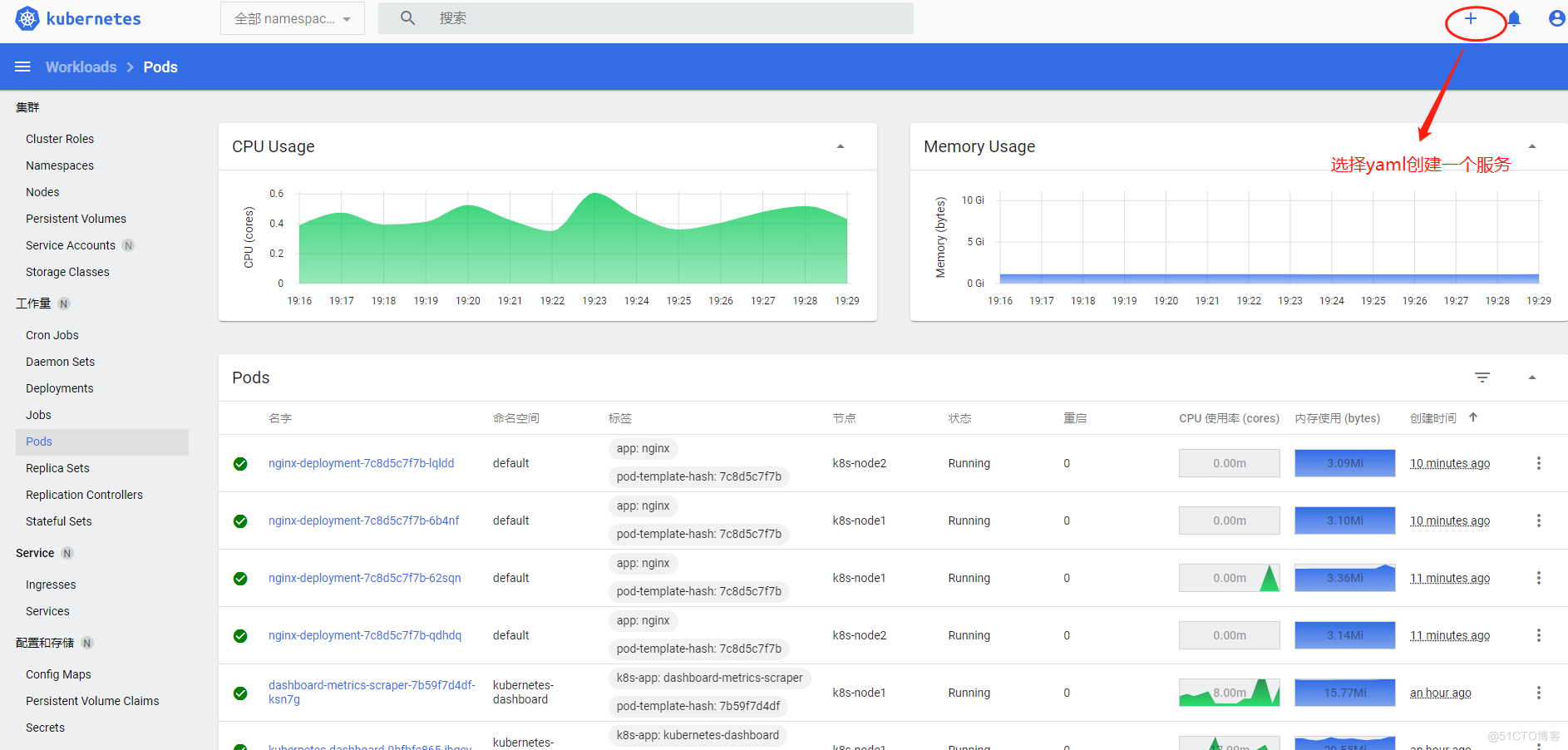Open Stateful Sets in sidebar

point(58,521)
